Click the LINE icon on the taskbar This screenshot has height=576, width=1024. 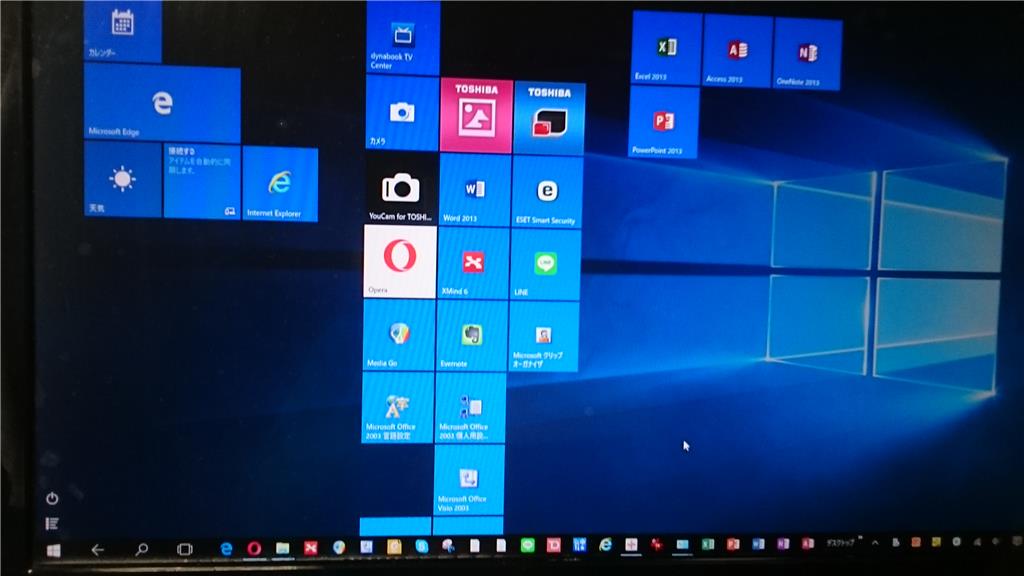pos(527,545)
